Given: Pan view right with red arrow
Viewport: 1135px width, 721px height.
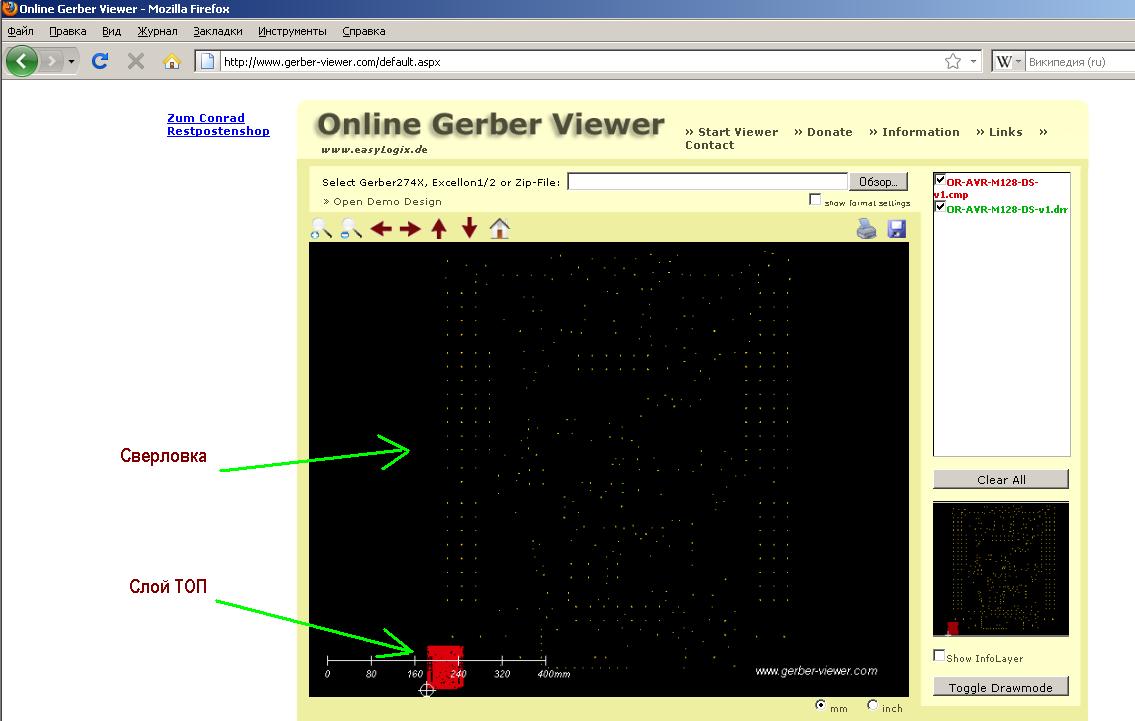Looking at the screenshot, I should coord(410,229).
